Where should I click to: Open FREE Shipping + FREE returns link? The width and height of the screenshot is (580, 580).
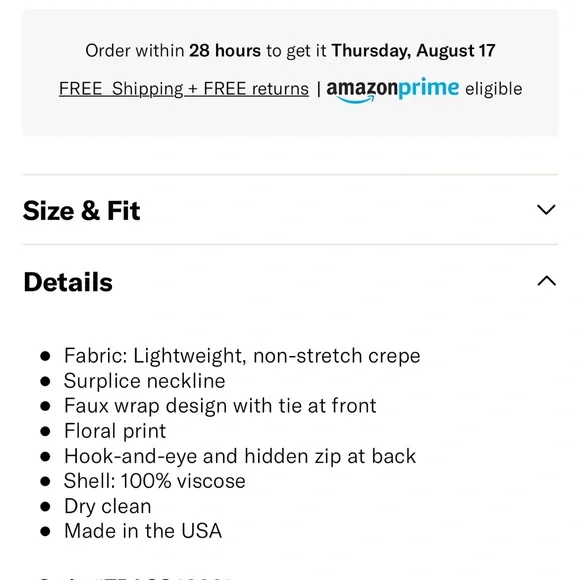(184, 89)
